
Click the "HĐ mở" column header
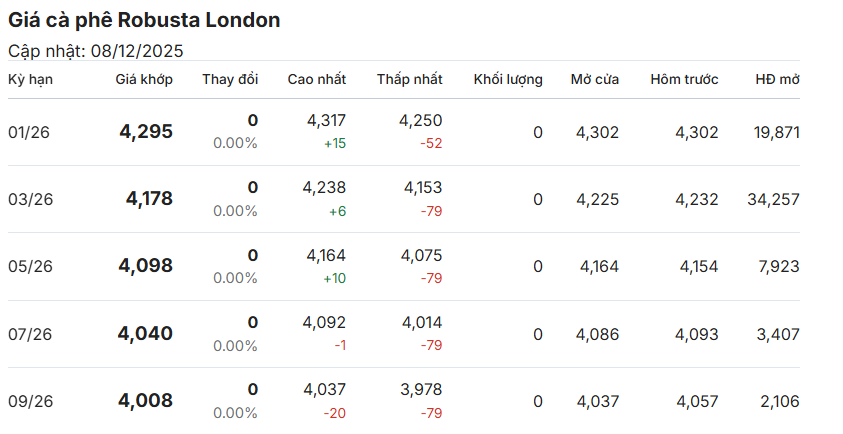coord(777,79)
